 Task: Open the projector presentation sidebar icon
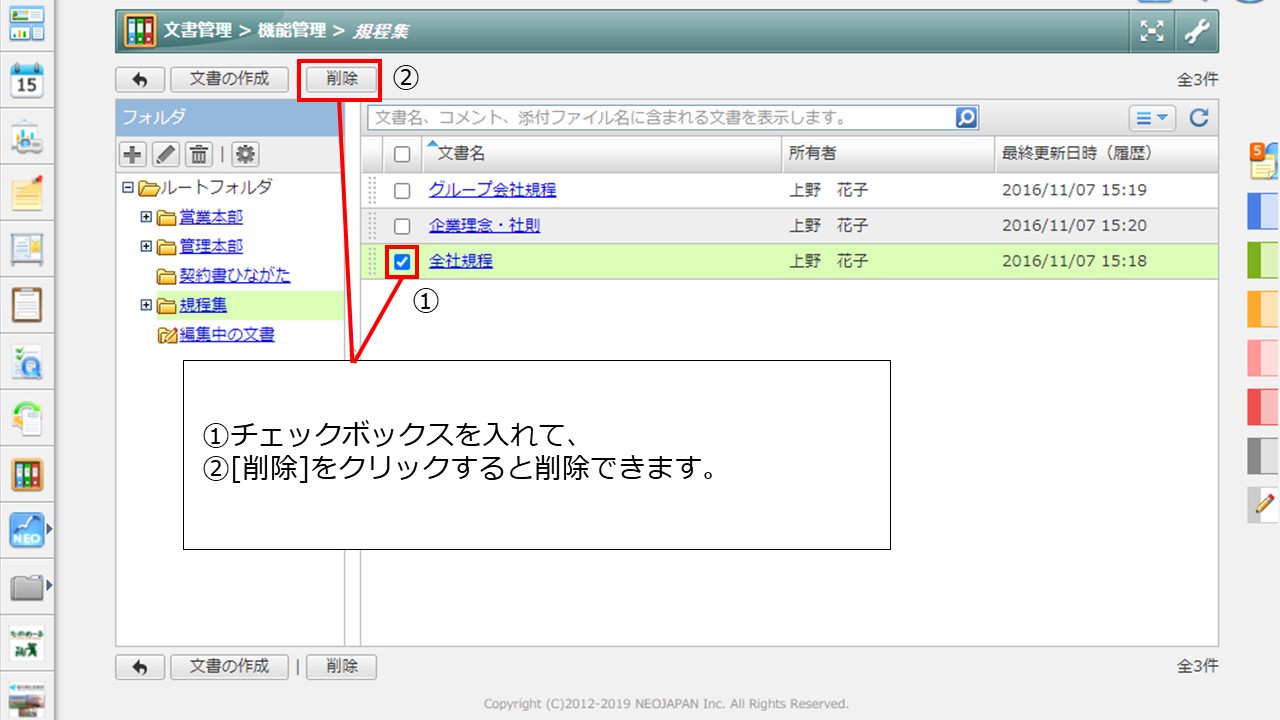27,137
